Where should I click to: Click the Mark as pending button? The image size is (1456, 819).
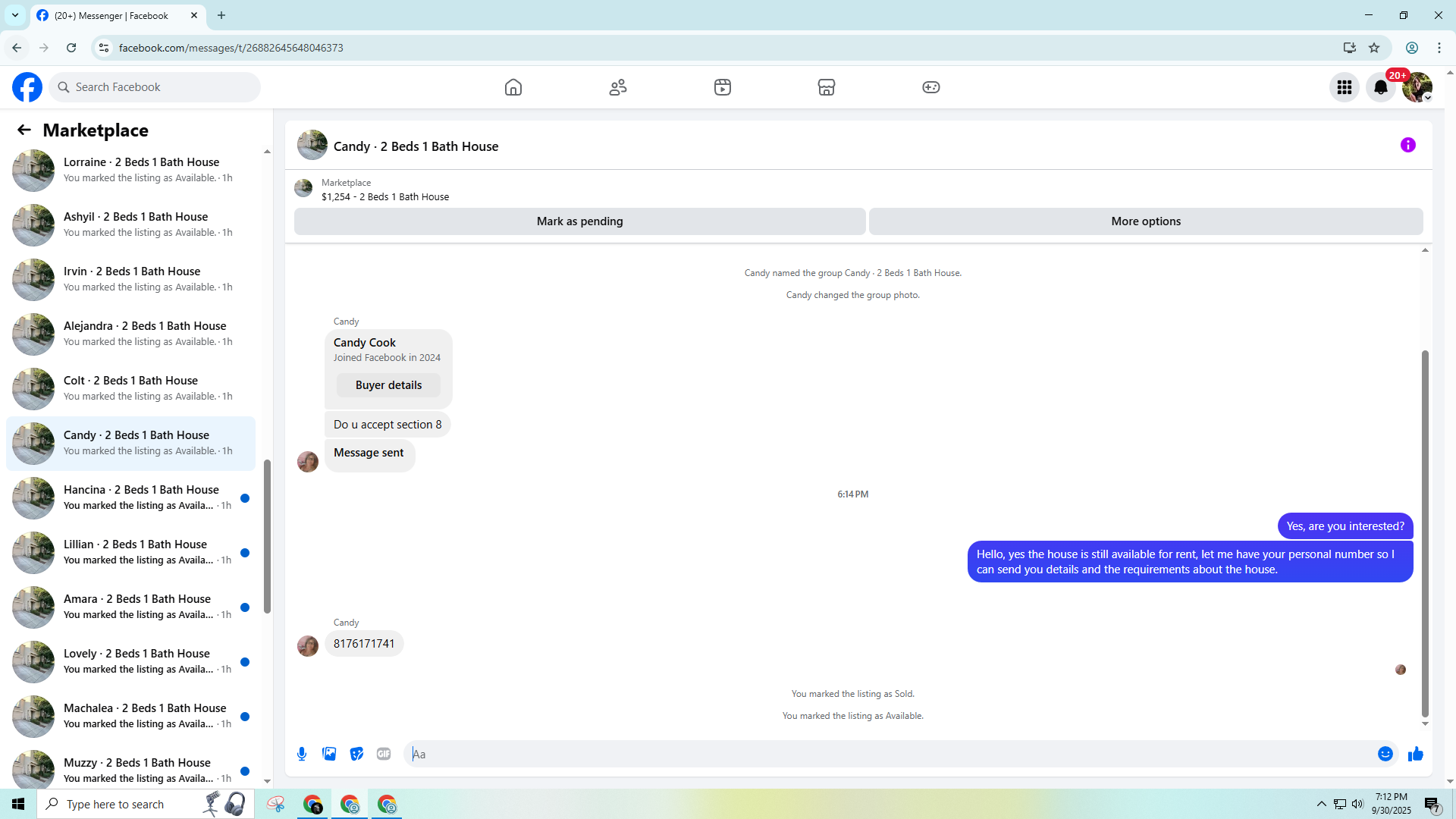point(580,221)
